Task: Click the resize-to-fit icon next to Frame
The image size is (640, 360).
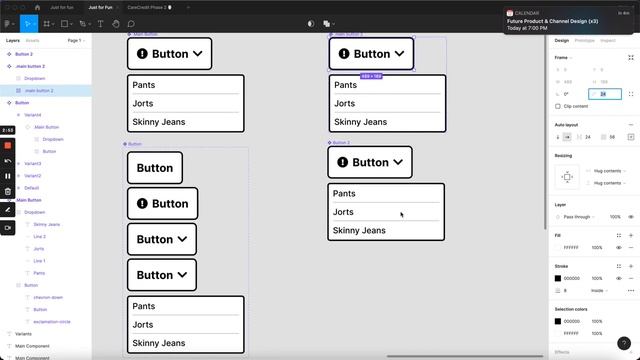Action: tap(631, 58)
